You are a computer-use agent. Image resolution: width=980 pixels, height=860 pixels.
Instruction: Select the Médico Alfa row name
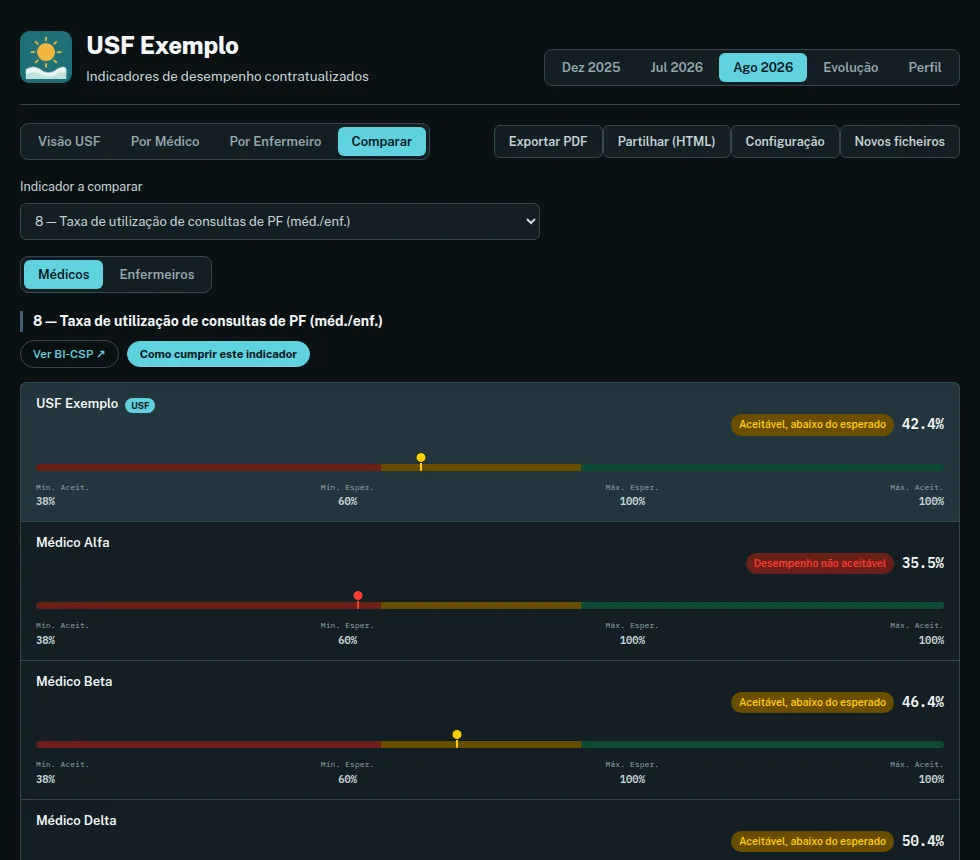click(x=72, y=542)
